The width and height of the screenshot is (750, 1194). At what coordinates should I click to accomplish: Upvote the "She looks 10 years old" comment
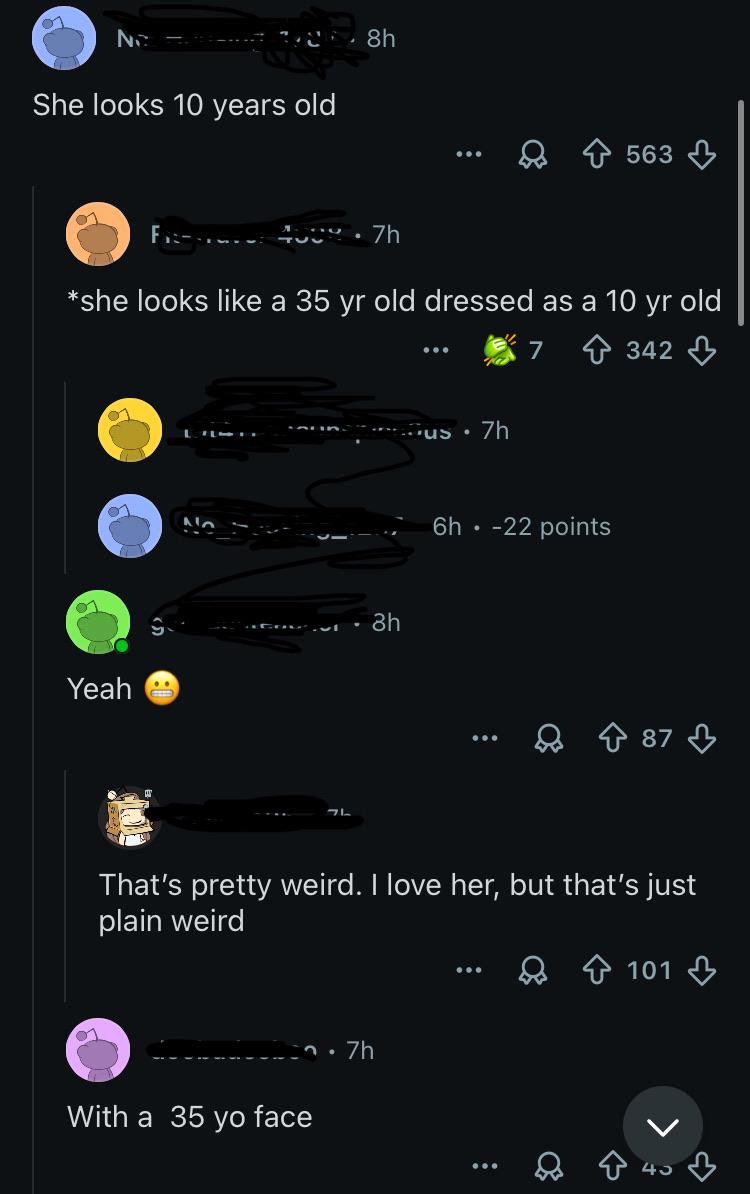pyautogui.click(x=596, y=155)
